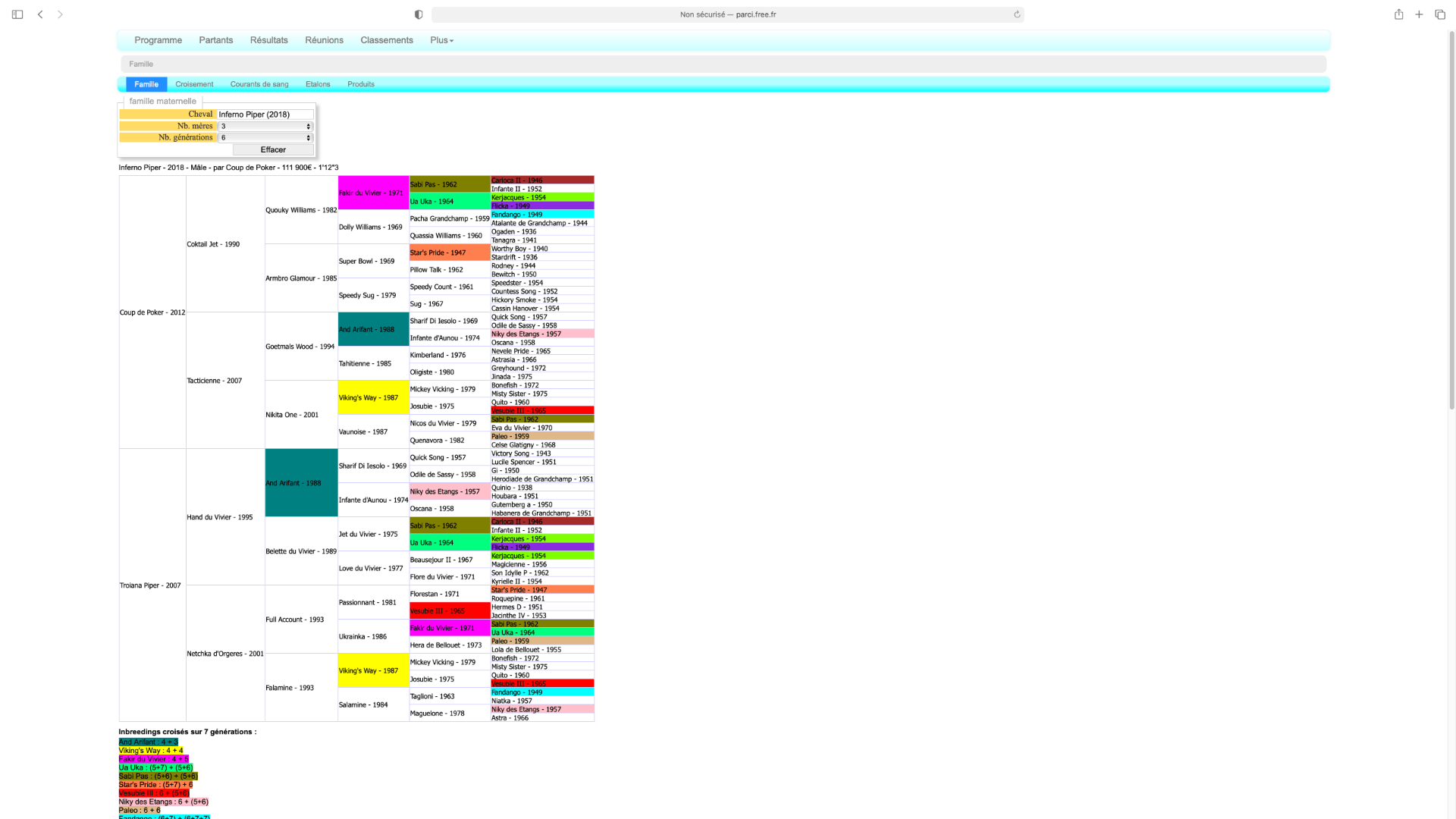Open the Résultats menu item
Image resolution: width=1456 pixels, height=819 pixels.
[x=269, y=40]
